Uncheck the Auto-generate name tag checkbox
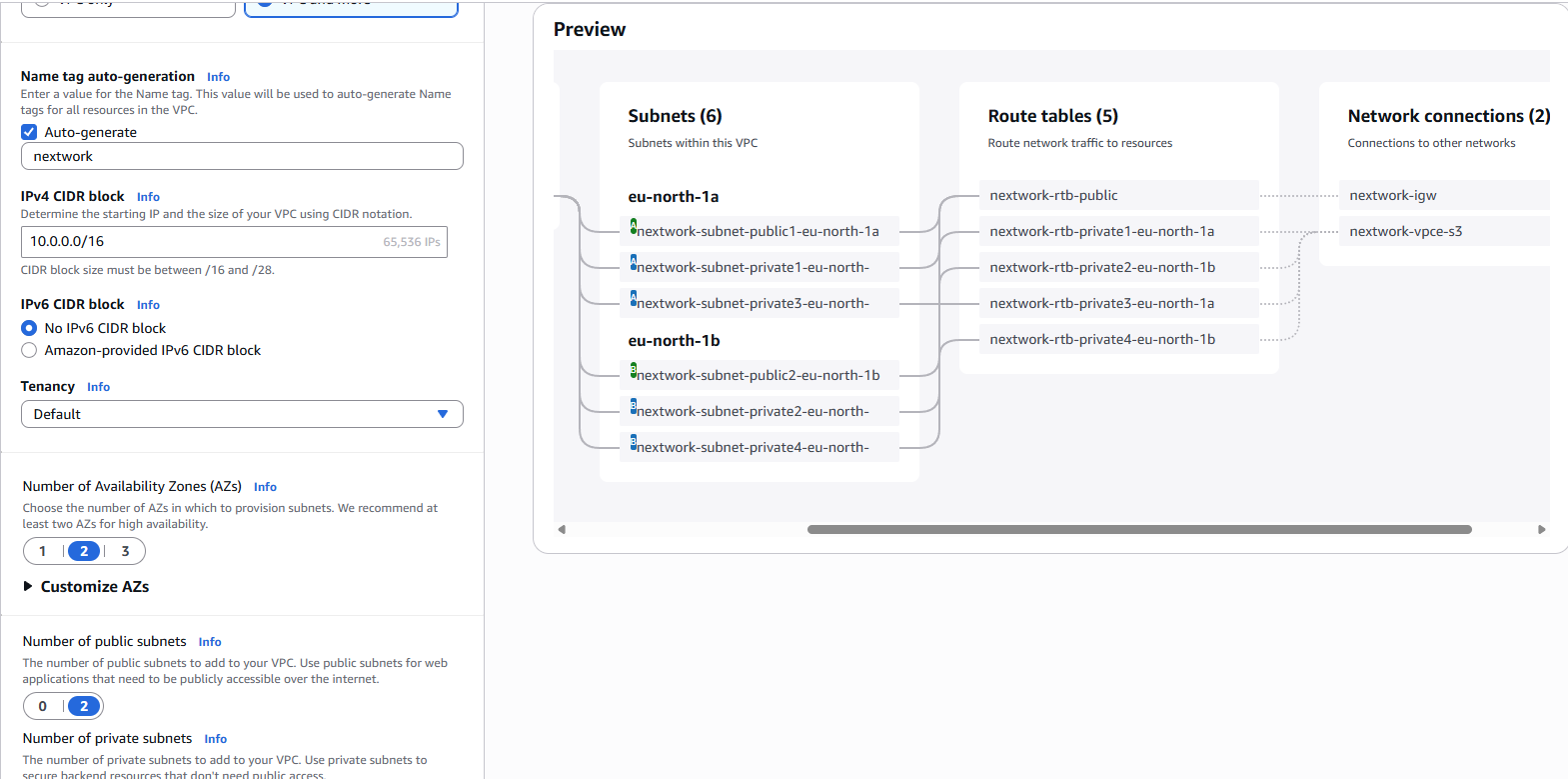The width and height of the screenshot is (1568, 779). [29, 132]
